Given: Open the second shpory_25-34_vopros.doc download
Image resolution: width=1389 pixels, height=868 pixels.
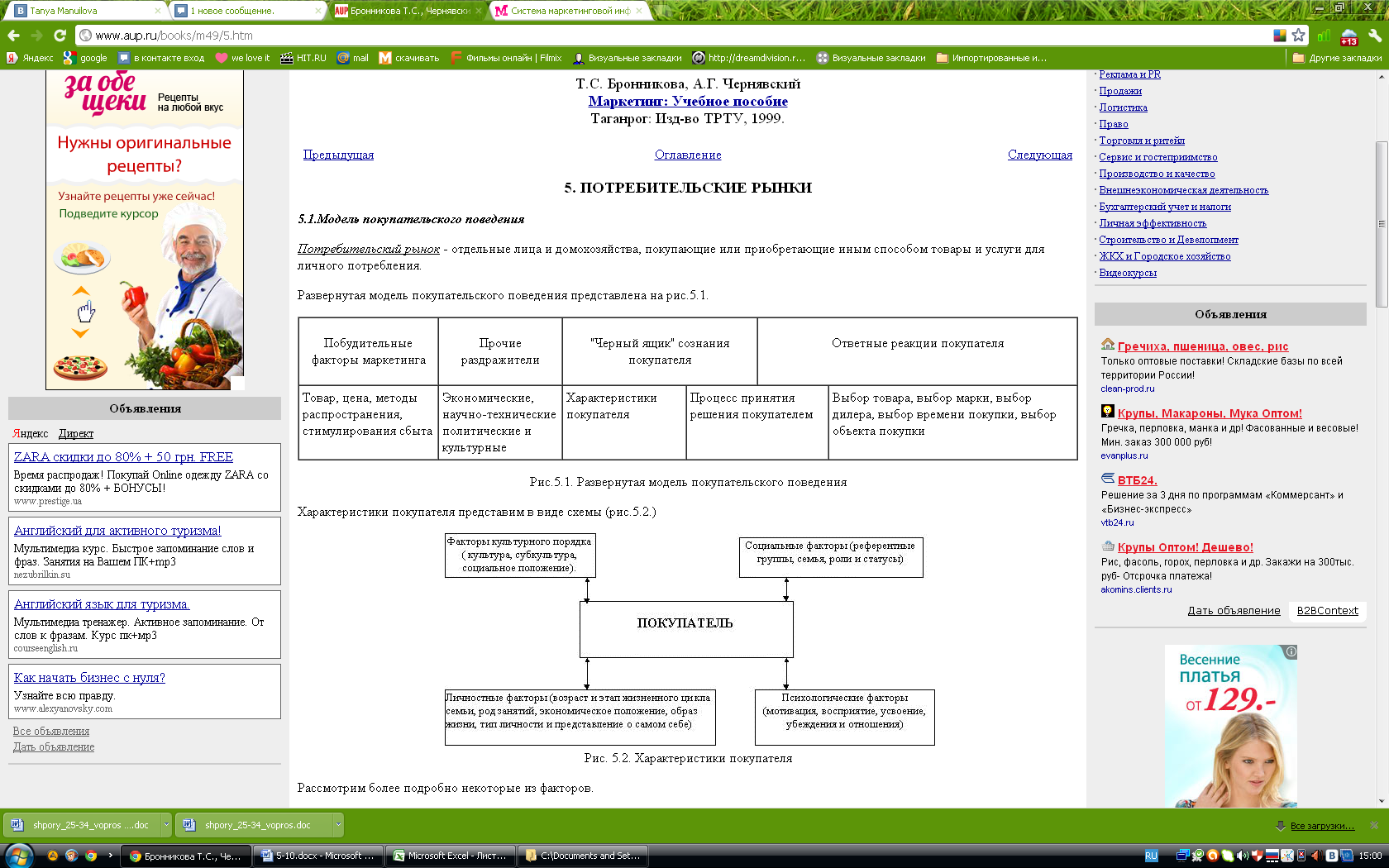Looking at the screenshot, I should (x=254, y=824).
